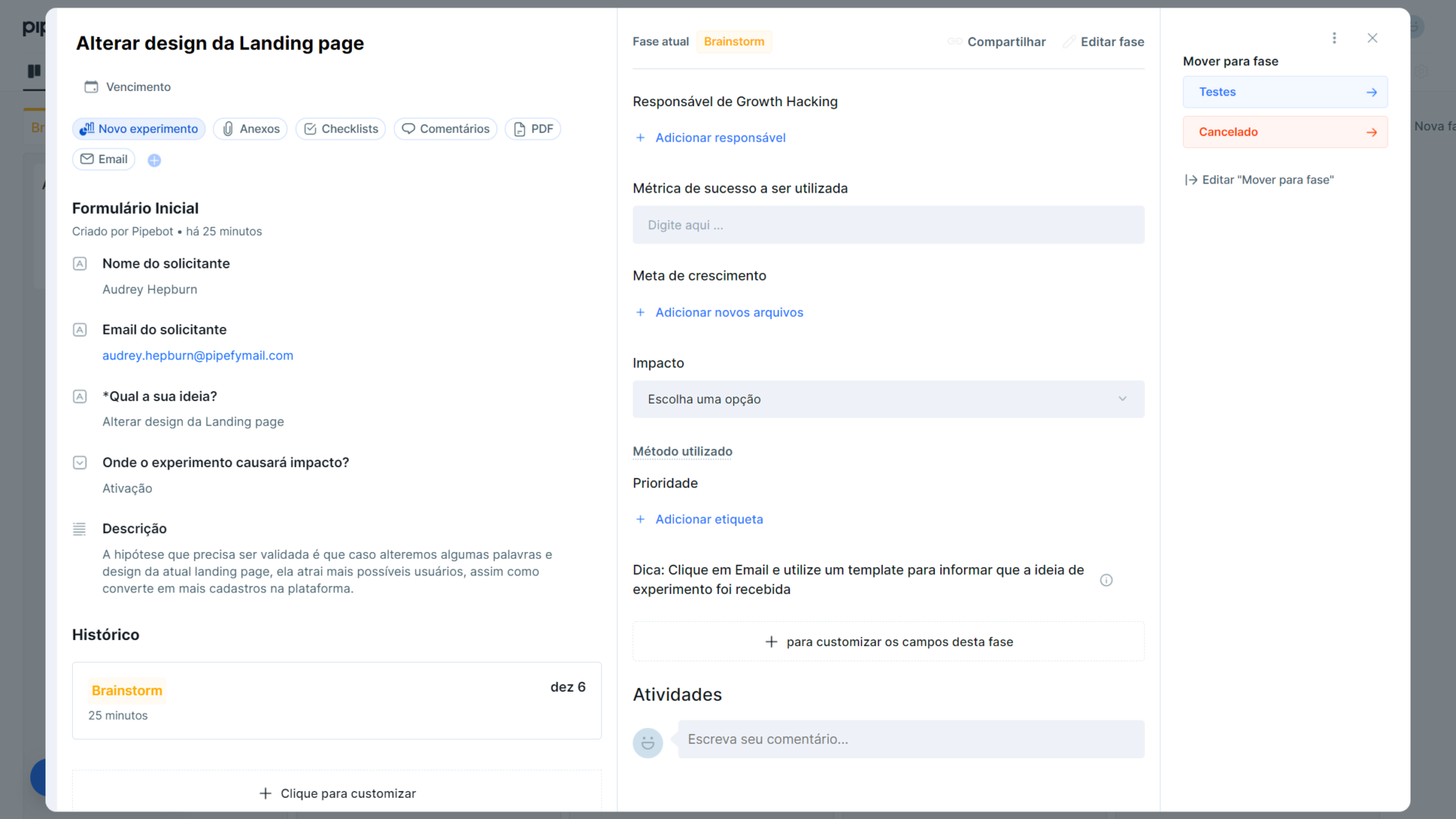Open the Comentários section
This screenshot has width=1456, height=819.
[x=445, y=128]
